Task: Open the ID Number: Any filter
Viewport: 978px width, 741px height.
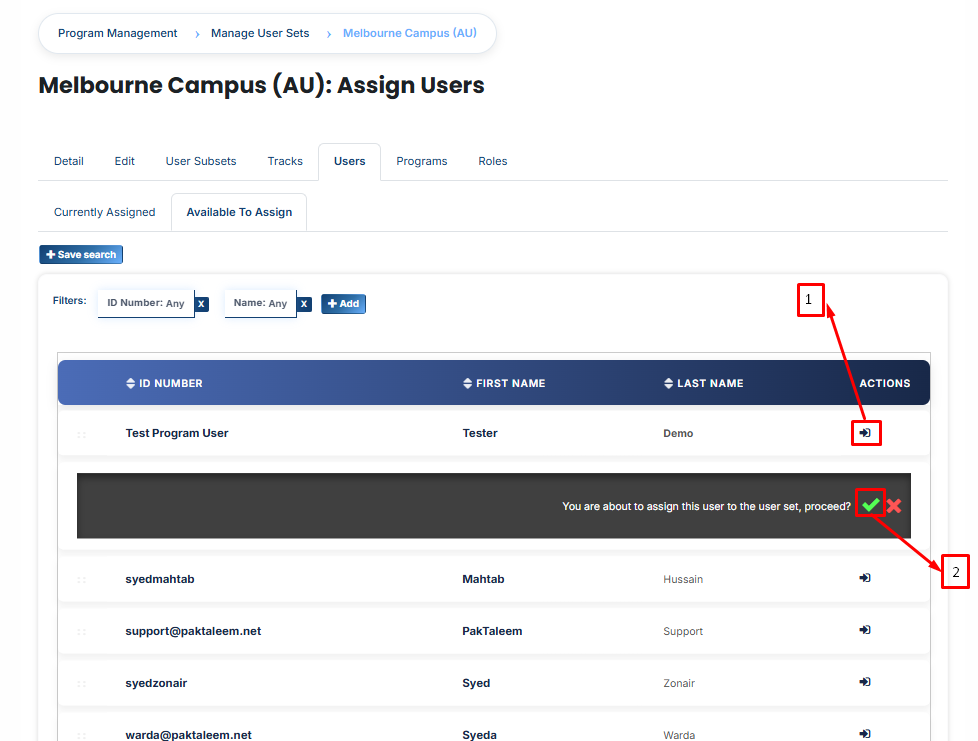Action: (x=146, y=303)
